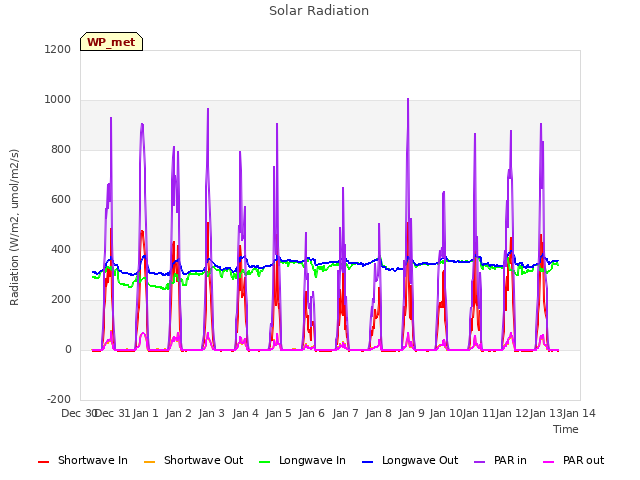The image size is (640, 480).
Task: Click the Jan 3 x-axis label
Action: (x=212, y=413)
